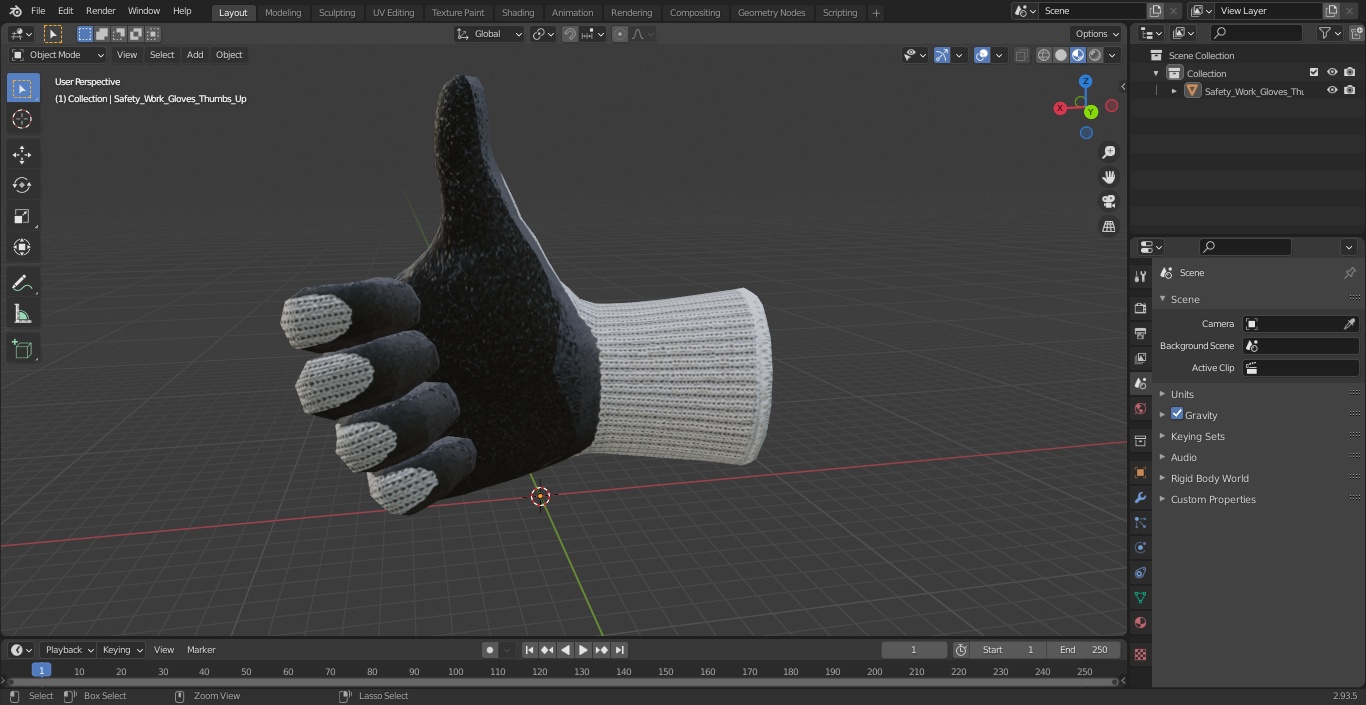Click the viewport pan hand icon
The image size is (1366, 705).
tap(1109, 177)
